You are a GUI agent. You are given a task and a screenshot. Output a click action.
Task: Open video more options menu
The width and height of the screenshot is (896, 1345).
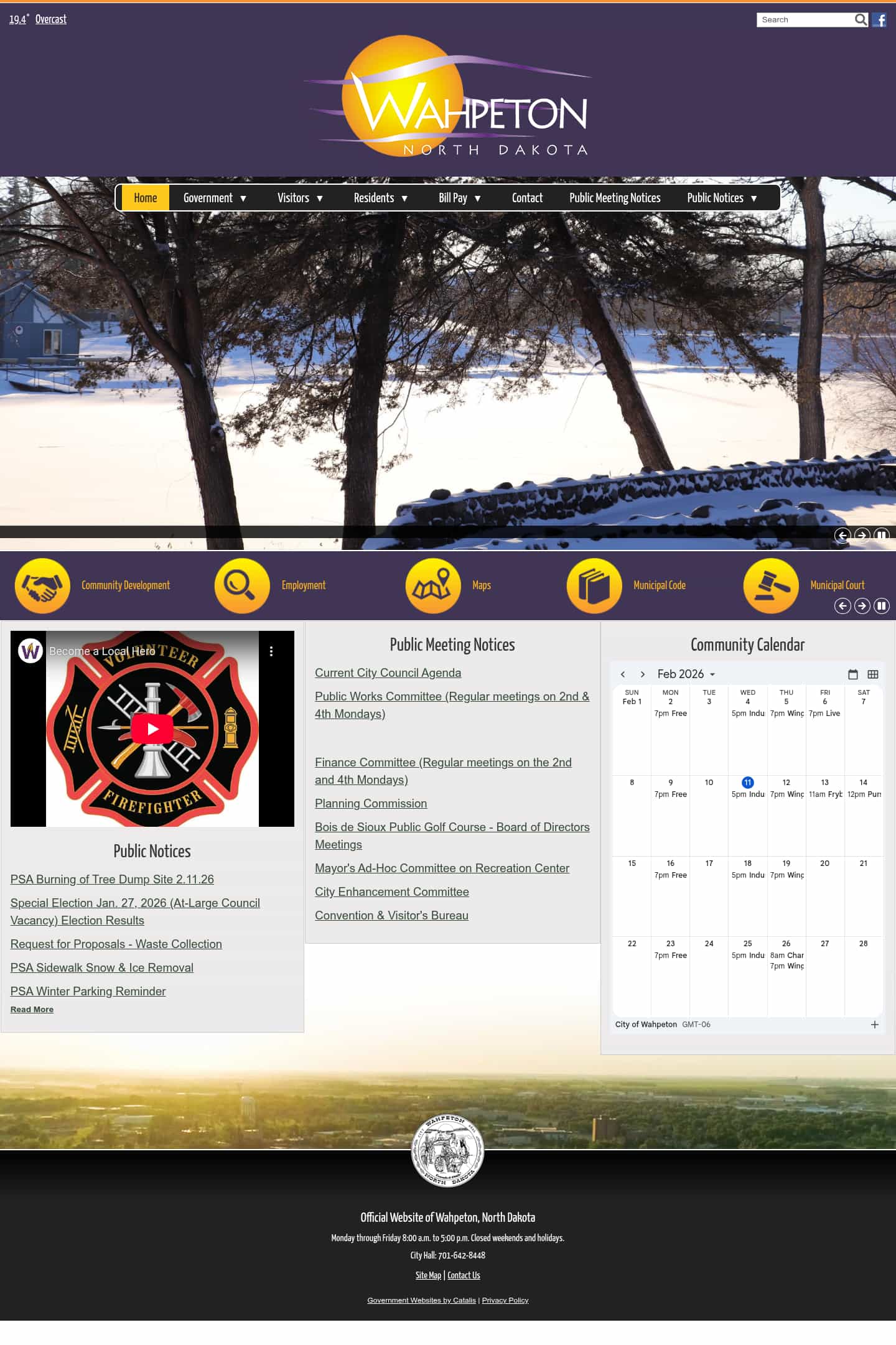click(x=271, y=651)
